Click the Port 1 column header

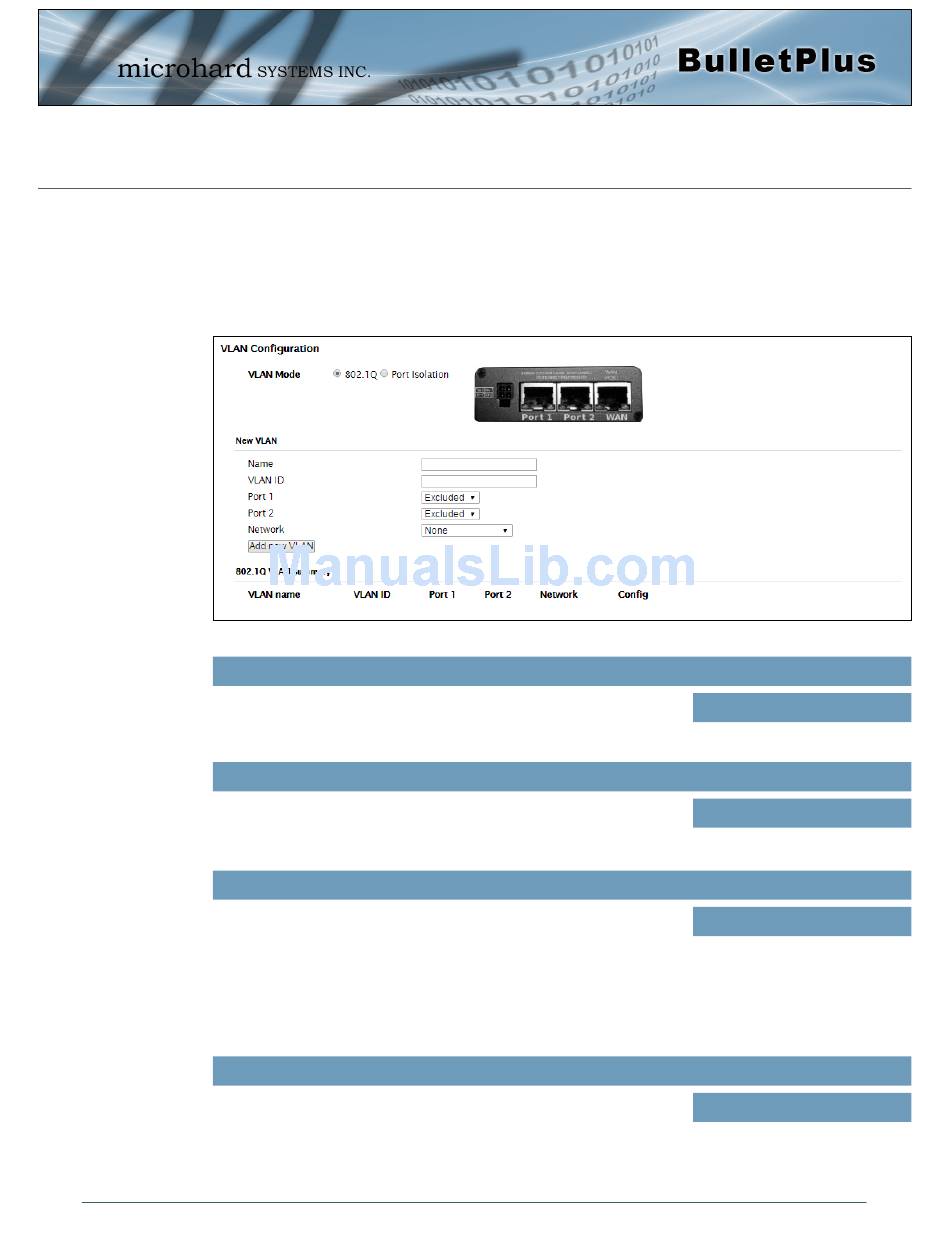442,595
